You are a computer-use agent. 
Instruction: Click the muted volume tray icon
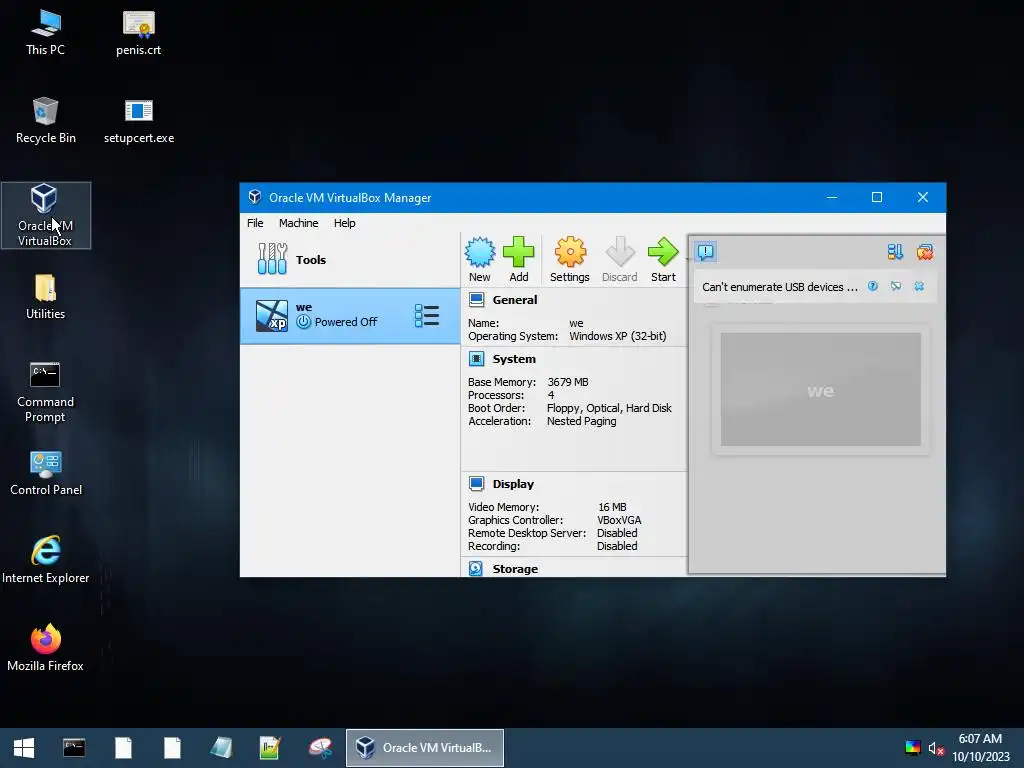click(936, 748)
